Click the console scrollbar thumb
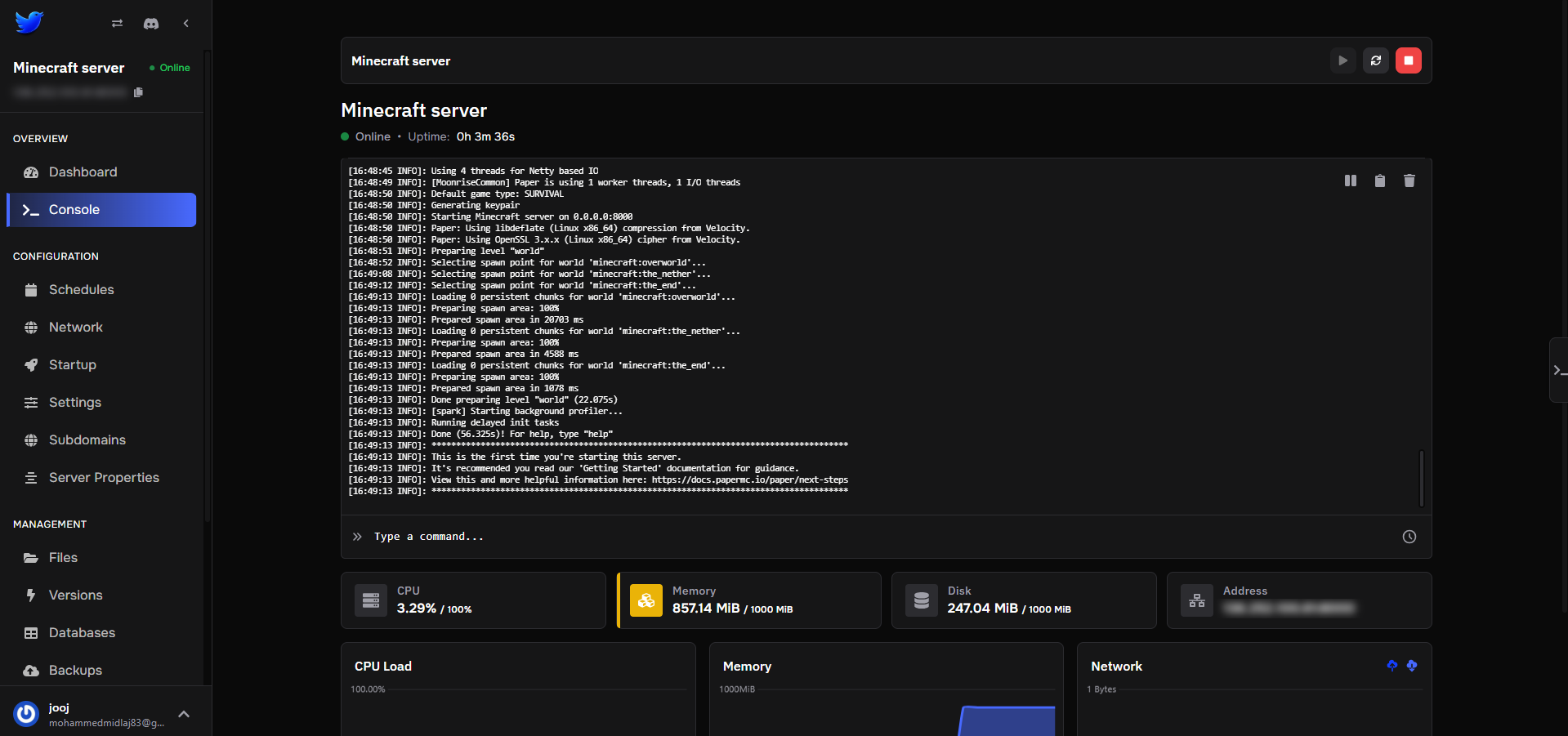 (x=1422, y=479)
